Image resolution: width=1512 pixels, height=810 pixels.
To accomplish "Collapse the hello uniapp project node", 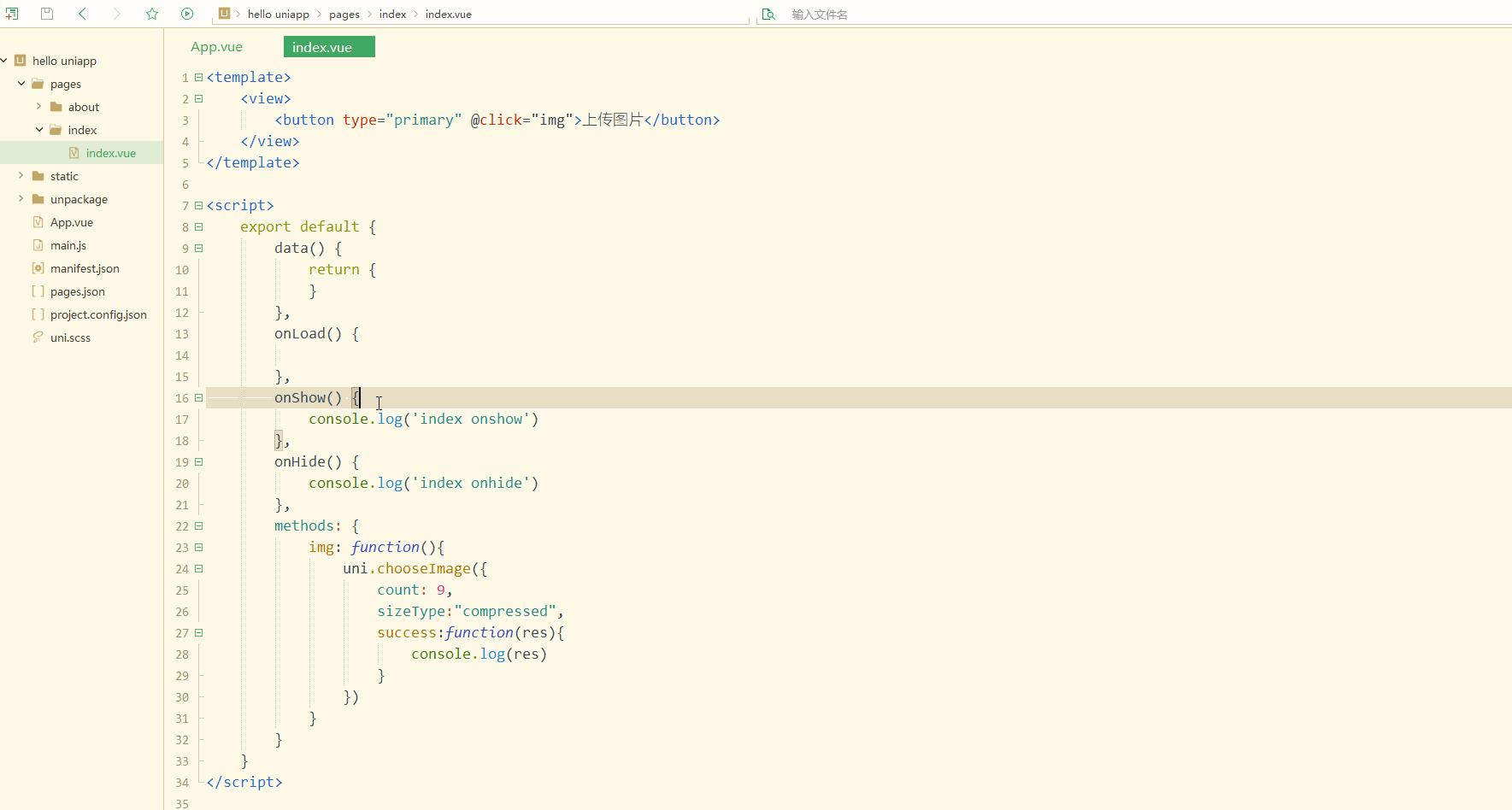I will tap(4, 61).
